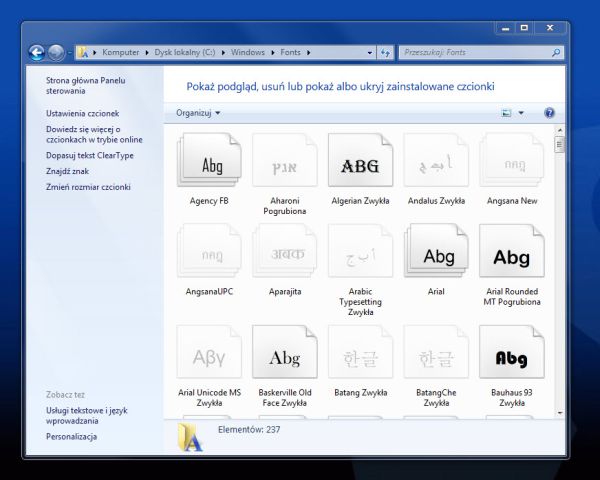Select the Baskerville Old Face Zwykła icon
This screenshot has width=600, height=480.
tap(285, 352)
